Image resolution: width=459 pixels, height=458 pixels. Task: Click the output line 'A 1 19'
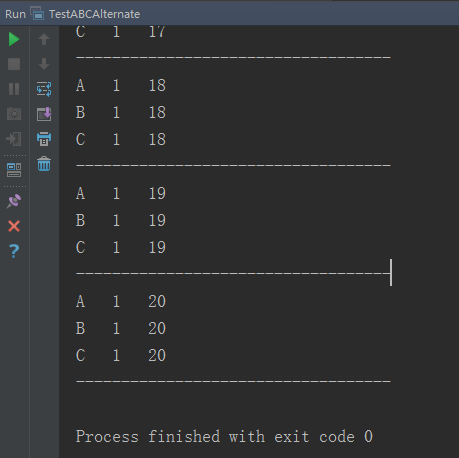(121, 194)
